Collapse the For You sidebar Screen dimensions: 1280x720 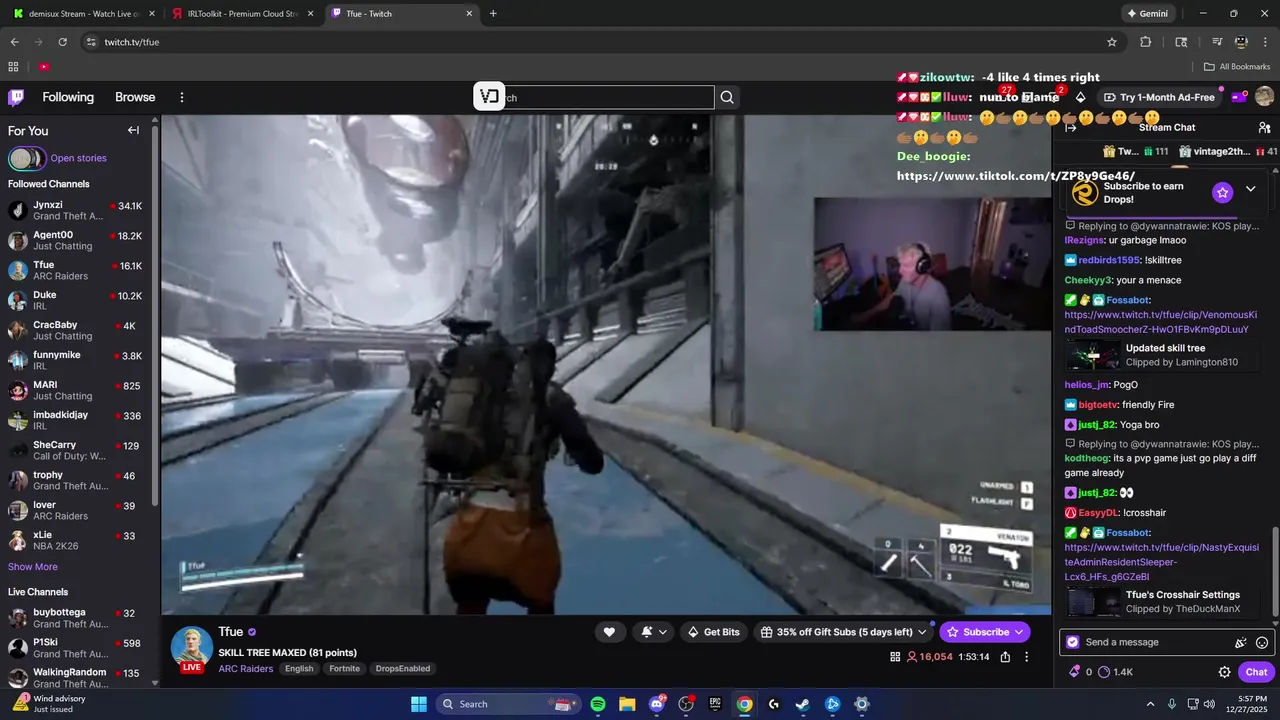[133, 130]
